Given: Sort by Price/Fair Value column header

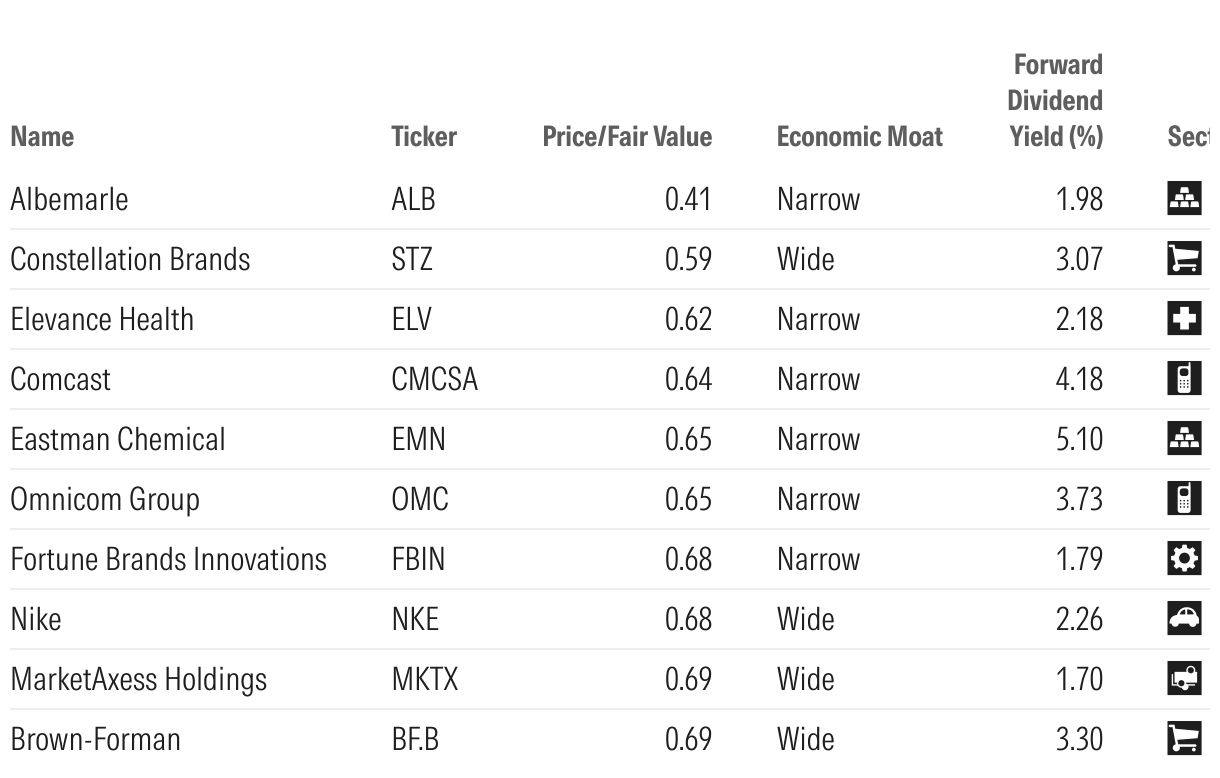Looking at the screenshot, I should (x=627, y=137).
